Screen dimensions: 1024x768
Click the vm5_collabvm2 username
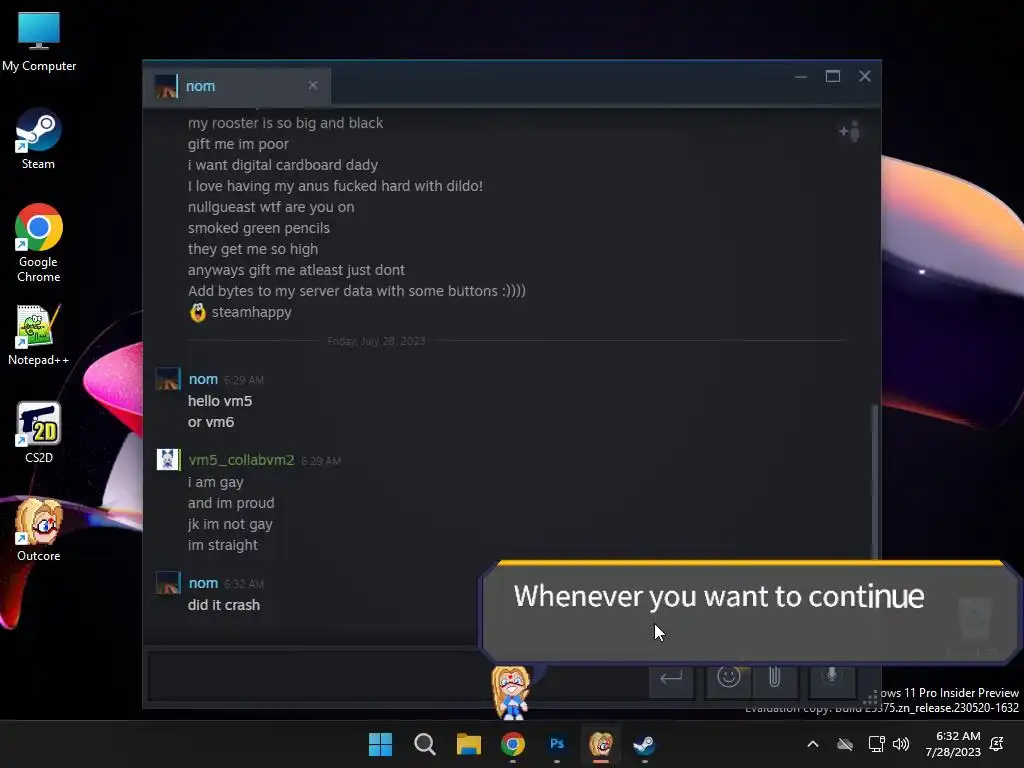coord(242,460)
